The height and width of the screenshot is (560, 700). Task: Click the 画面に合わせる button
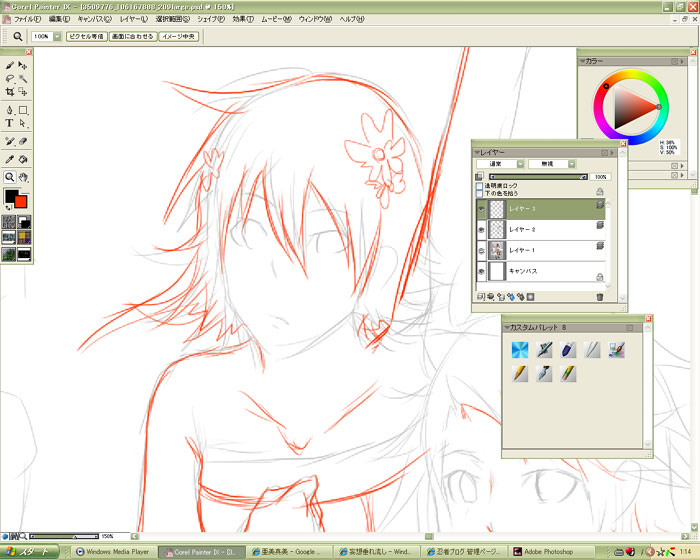tap(133, 36)
